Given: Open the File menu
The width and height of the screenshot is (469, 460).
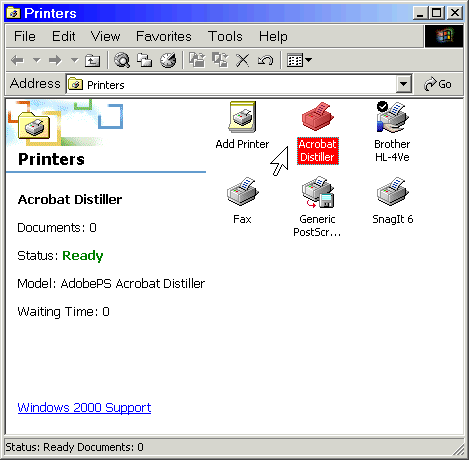Looking at the screenshot, I should [x=25, y=36].
